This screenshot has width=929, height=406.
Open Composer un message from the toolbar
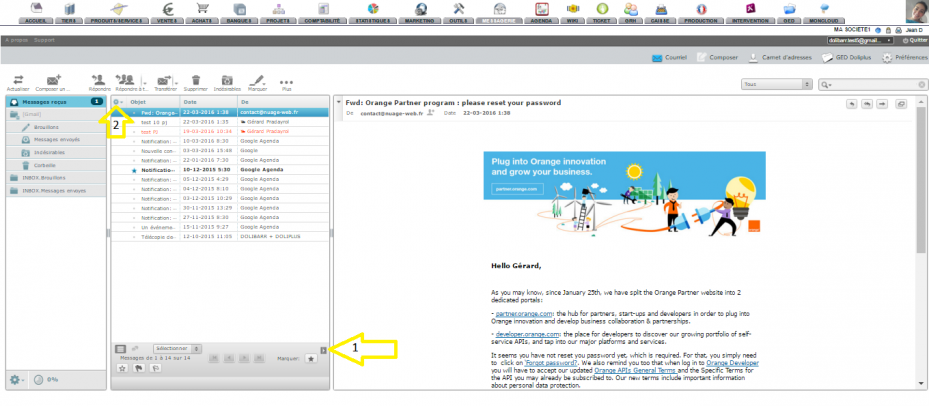click(x=53, y=82)
